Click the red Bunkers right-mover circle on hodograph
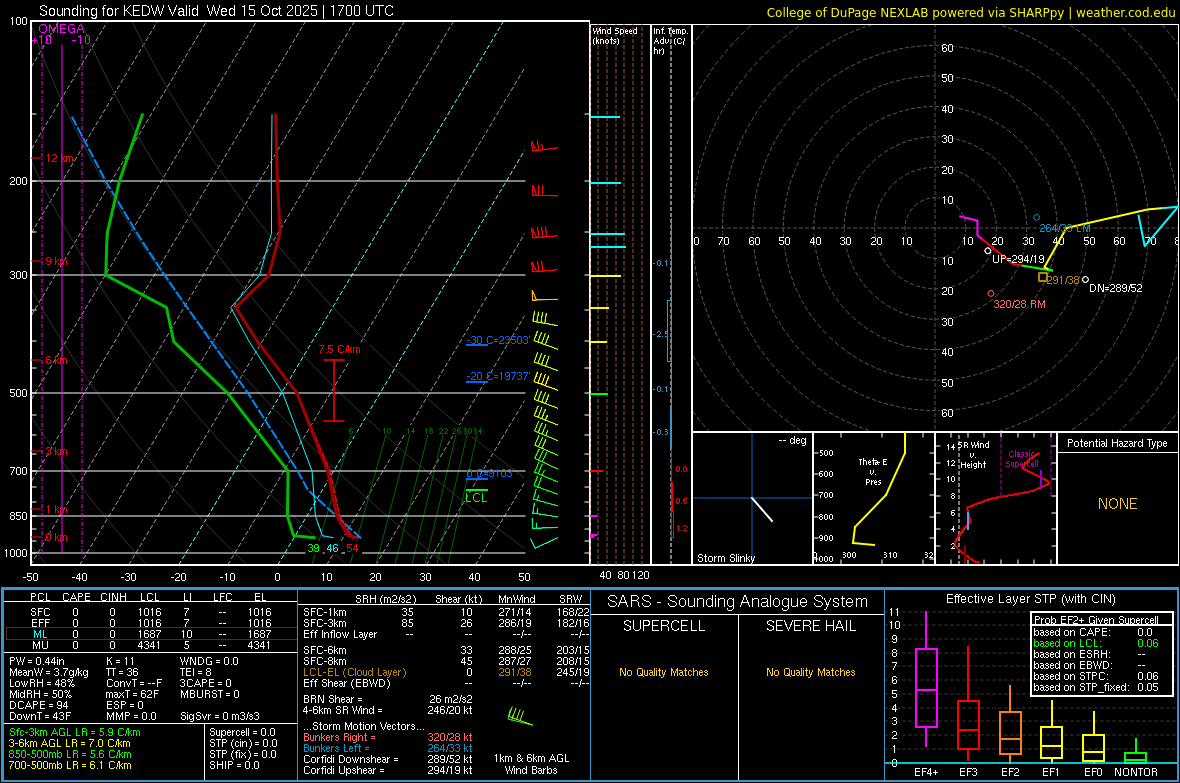1180x783 pixels. point(991,294)
